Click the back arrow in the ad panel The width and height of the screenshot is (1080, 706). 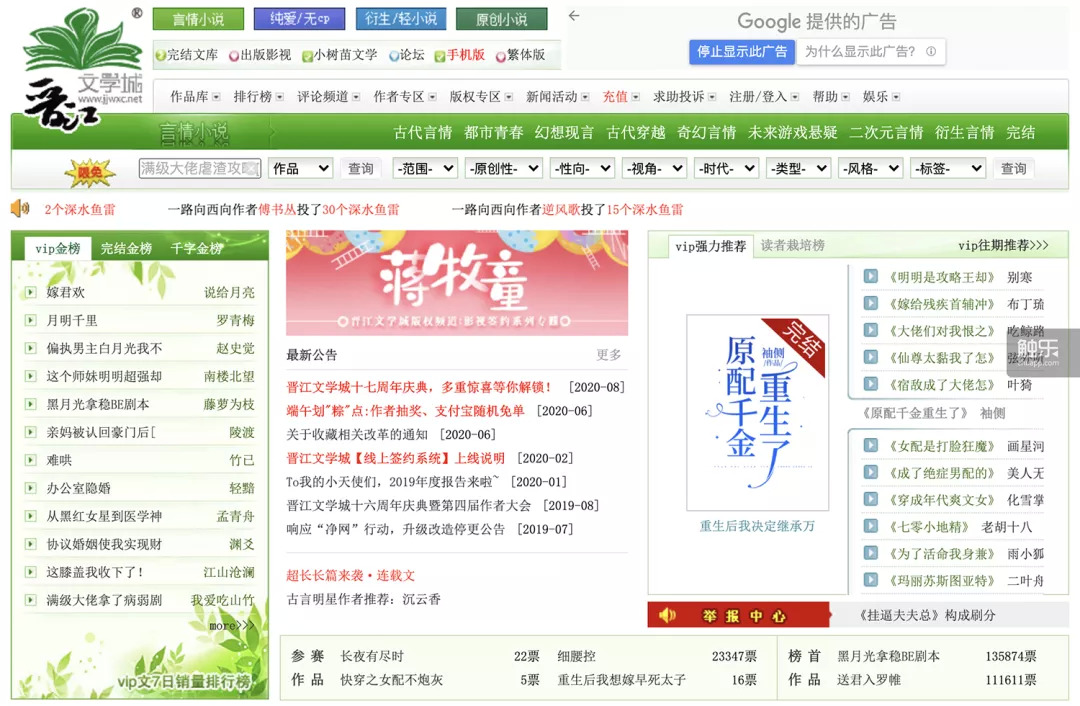(x=573, y=16)
